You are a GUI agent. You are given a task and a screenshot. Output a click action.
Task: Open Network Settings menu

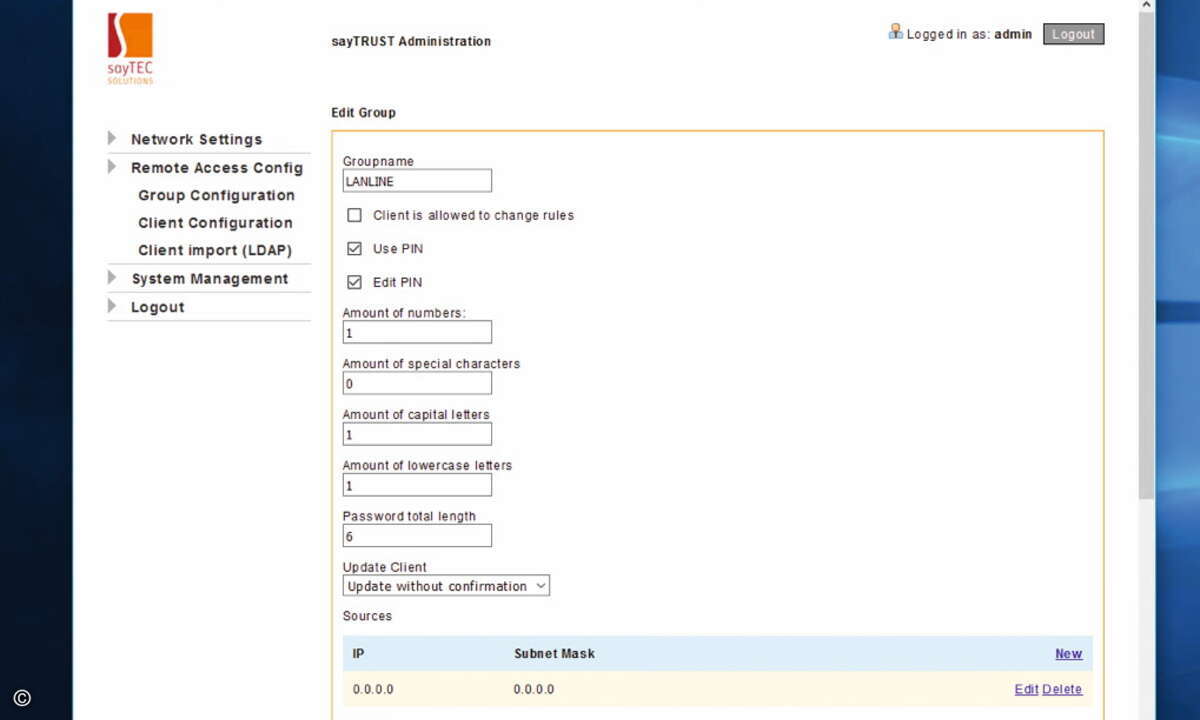pyautogui.click(x=196, y=139)
